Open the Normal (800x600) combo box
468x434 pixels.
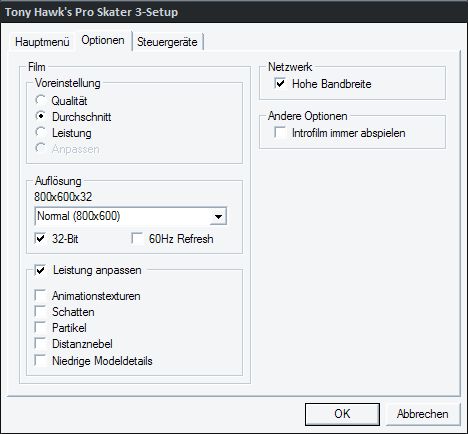point(130,216)
